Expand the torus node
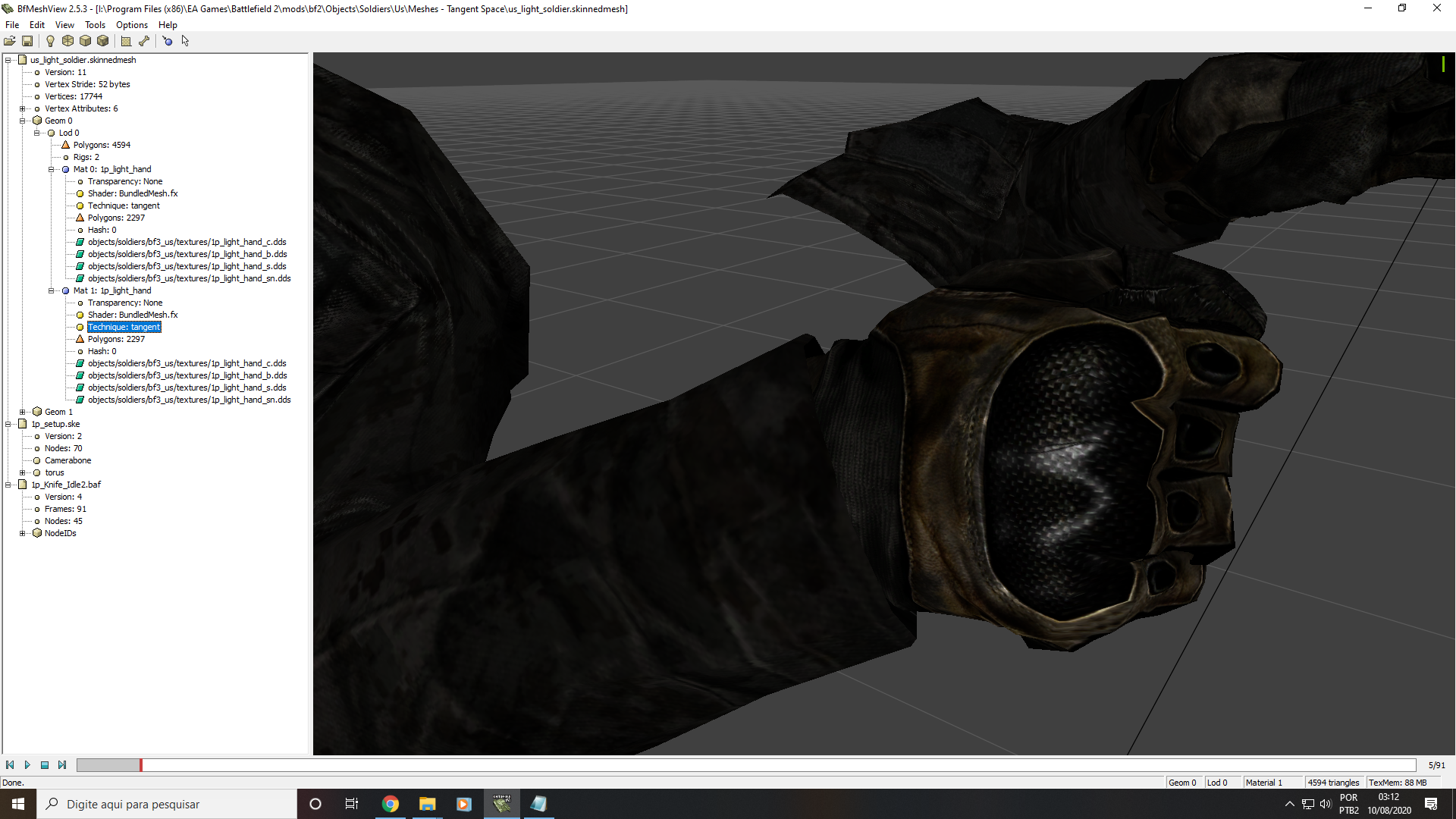 [23, 472]
